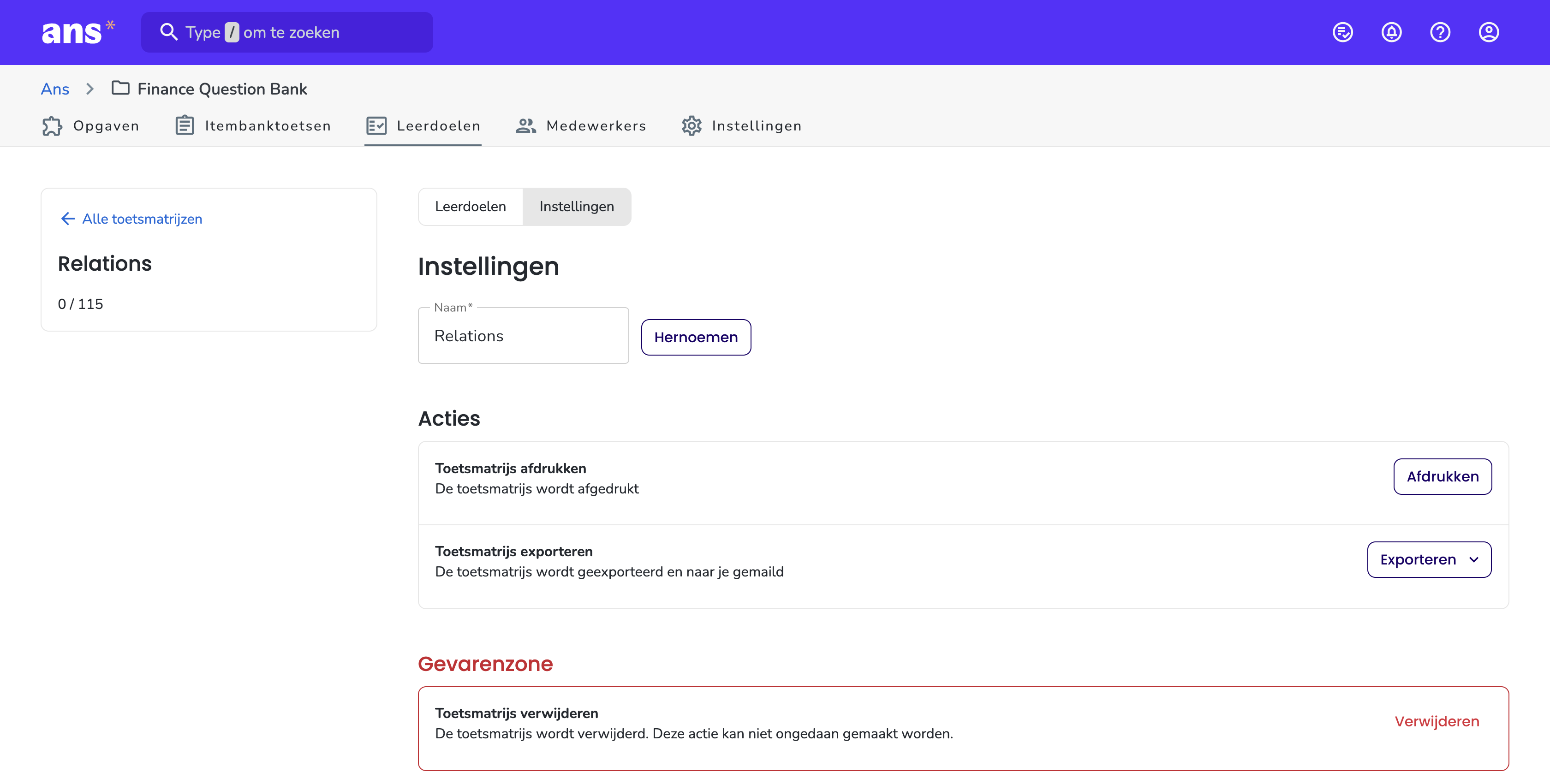The width and height of the screenshot is (1550, 784).
Task: Click the Hernoemen button
Action: click(696, 337)
